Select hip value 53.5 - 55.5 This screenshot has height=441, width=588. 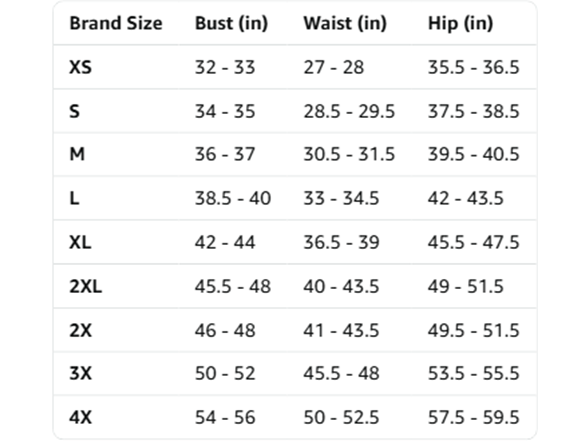(x=474, y=374)
